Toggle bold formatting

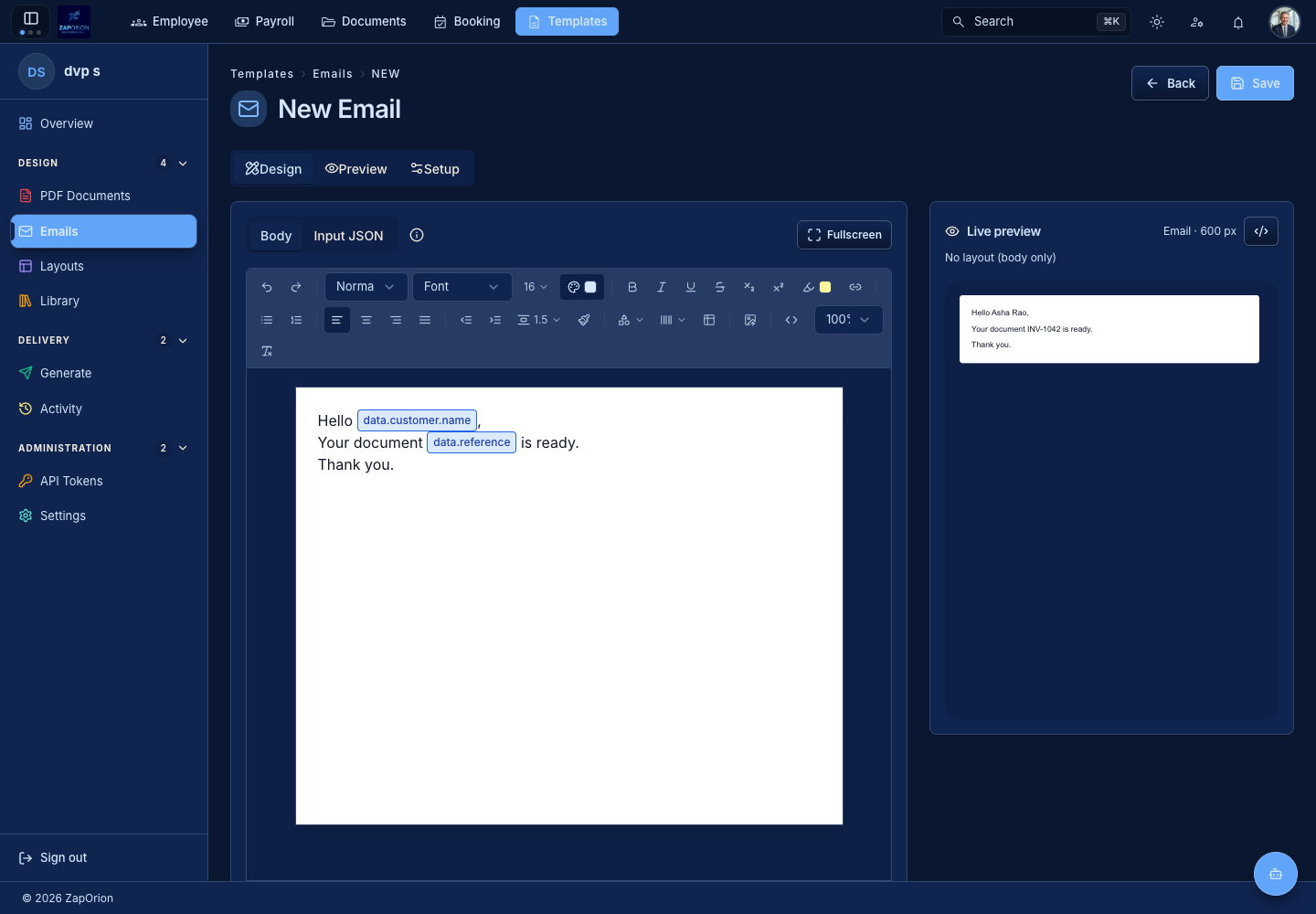click(x=632, y=287)
